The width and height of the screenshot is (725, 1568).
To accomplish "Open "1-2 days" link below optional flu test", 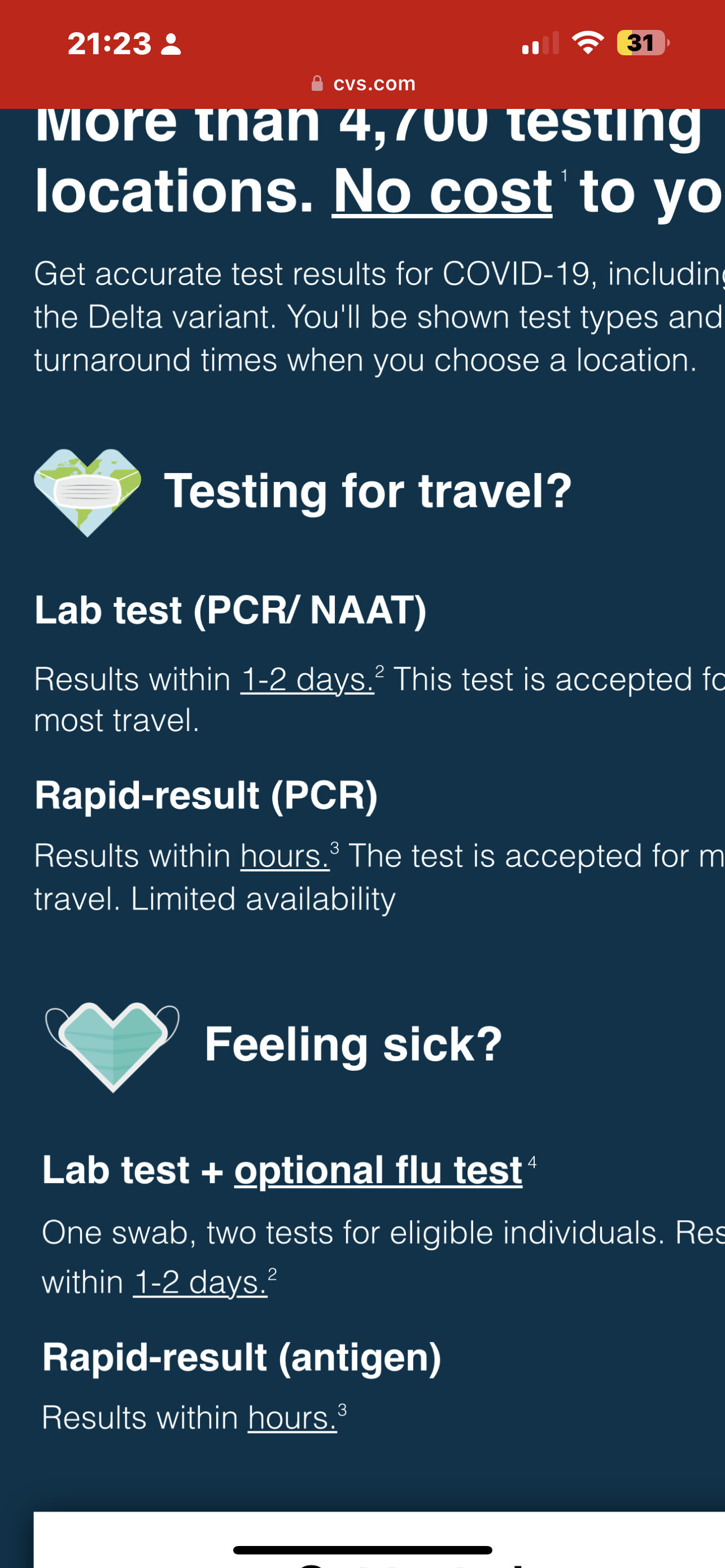I will [200, 1282].
